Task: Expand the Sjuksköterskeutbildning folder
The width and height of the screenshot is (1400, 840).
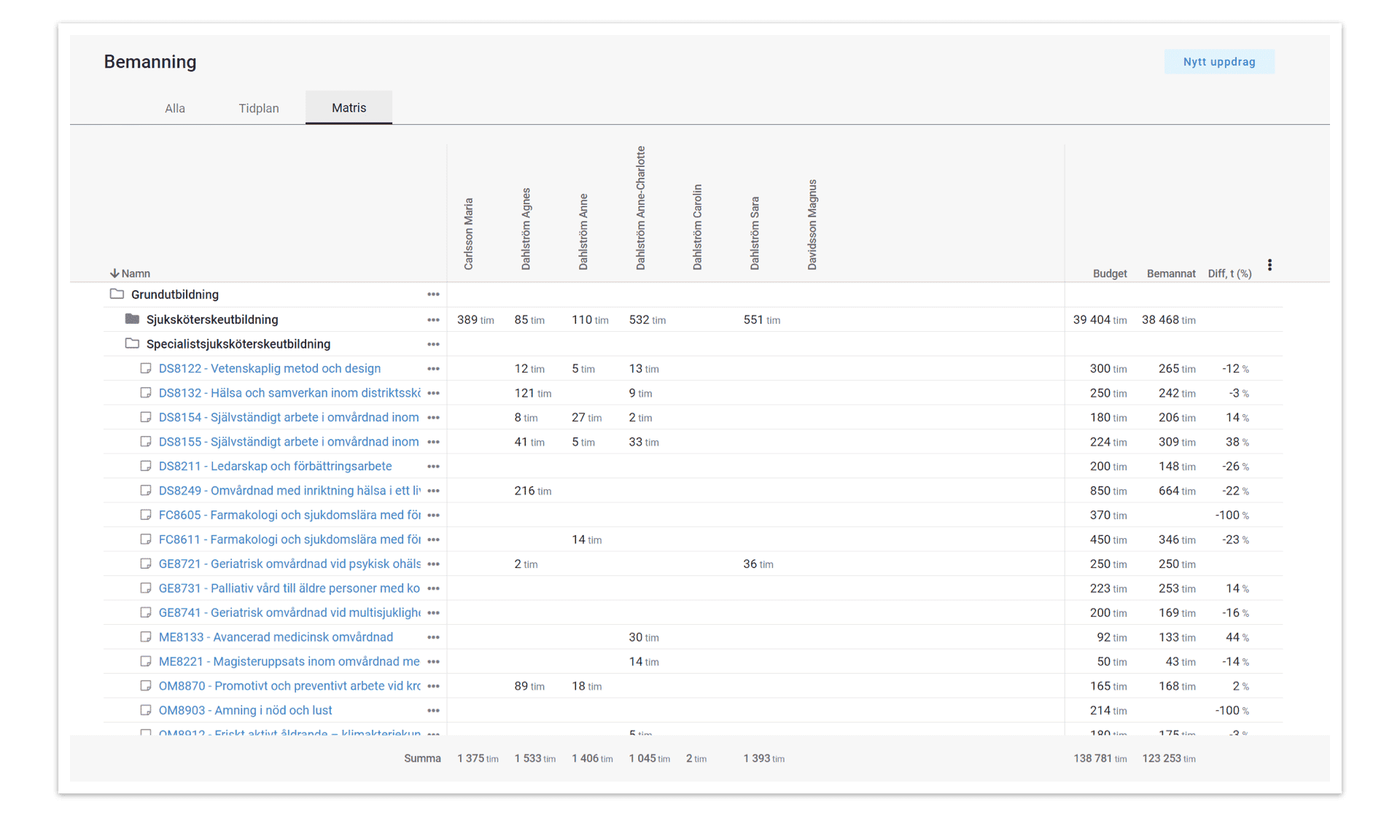Action: pyautogui.click(x=132, y=319)
